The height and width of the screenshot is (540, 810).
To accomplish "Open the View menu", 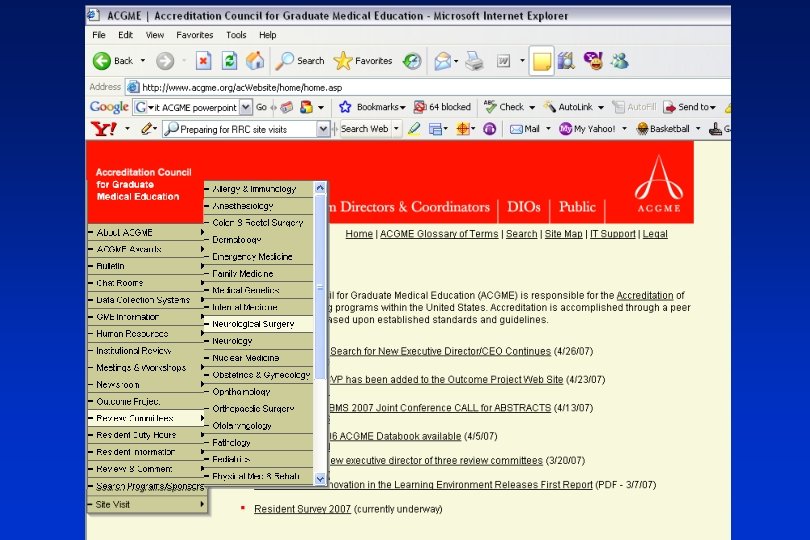I will click(154, 35).
